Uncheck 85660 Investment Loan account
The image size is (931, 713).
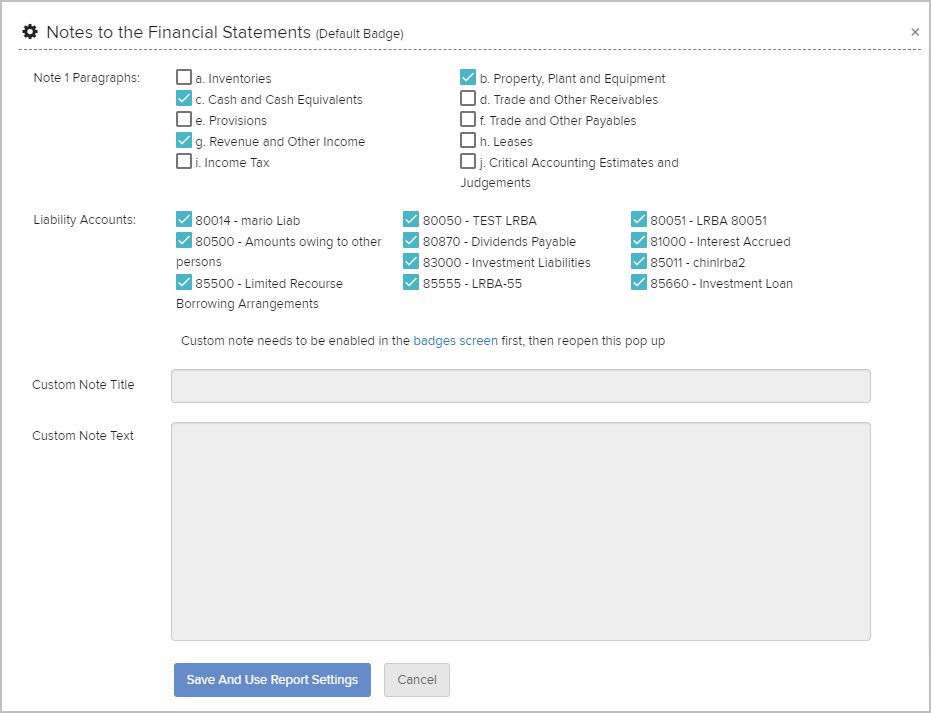click(x=639, y=283)
